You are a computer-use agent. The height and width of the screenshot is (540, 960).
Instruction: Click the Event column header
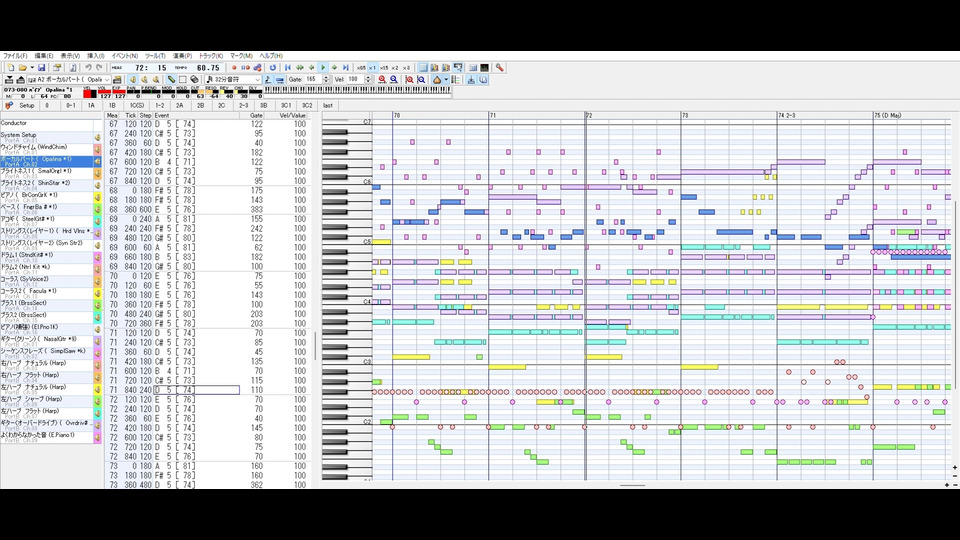196,115
